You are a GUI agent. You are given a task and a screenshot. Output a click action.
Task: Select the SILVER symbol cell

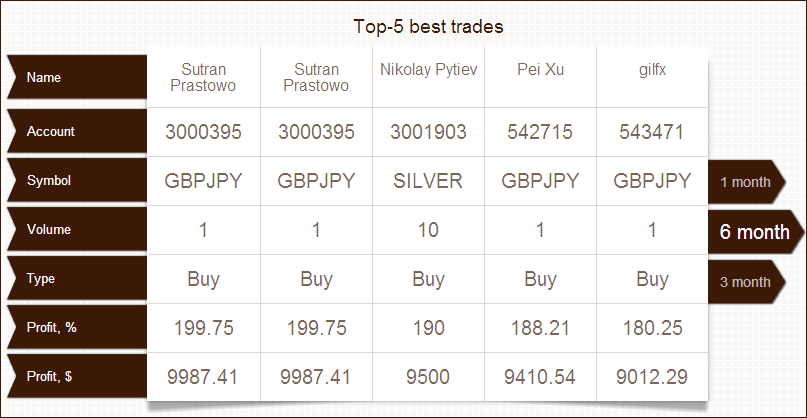point(428,181)
